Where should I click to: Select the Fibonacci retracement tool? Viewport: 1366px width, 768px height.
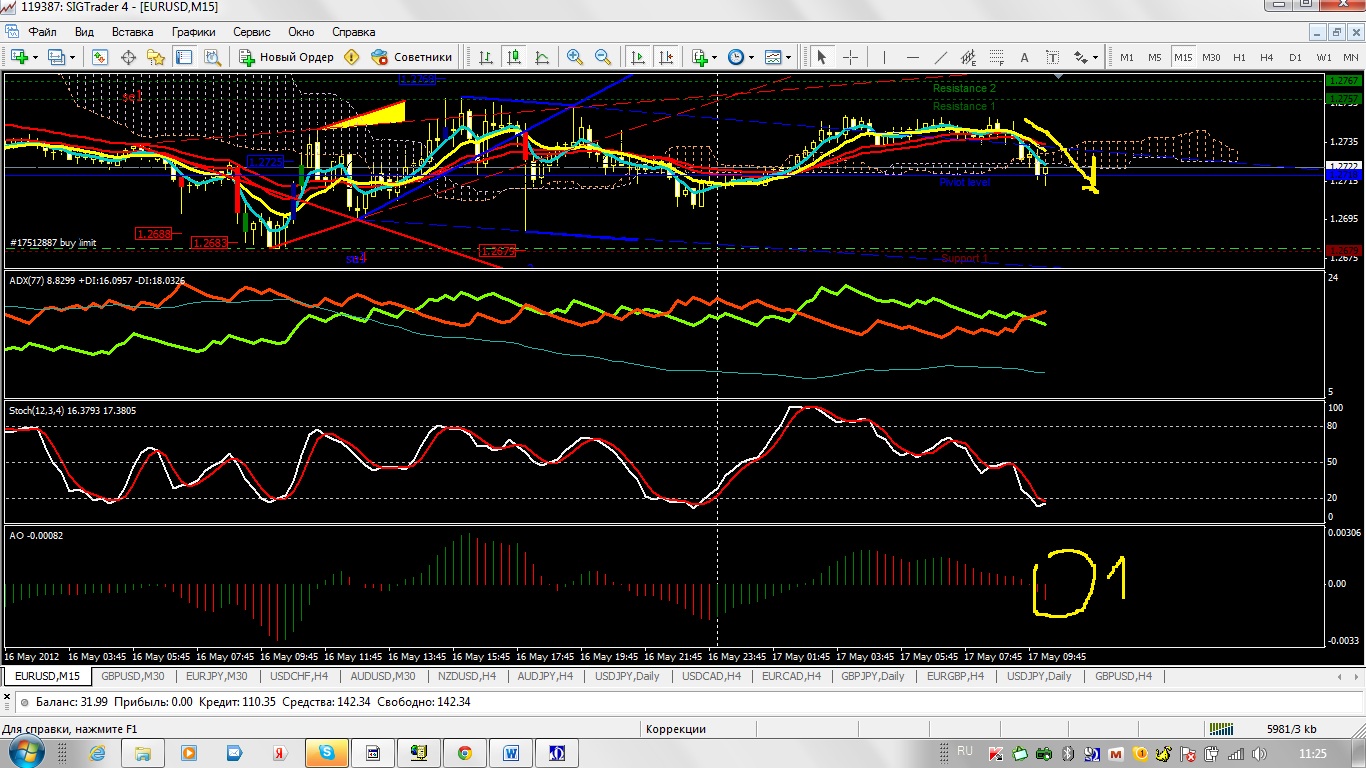point(996,57)
